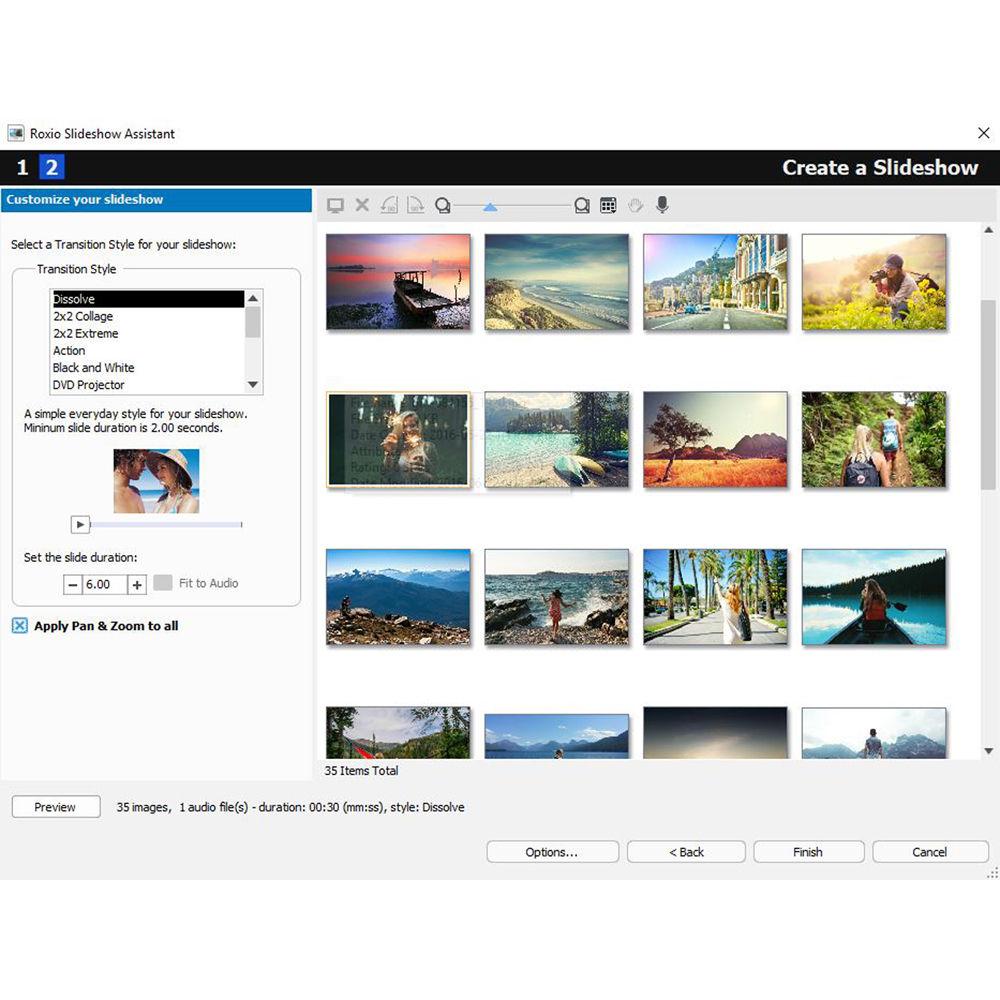This screenshot has height=1000, width=1000.
Task: Switch to step 1 tab
Action: (21, 167)
